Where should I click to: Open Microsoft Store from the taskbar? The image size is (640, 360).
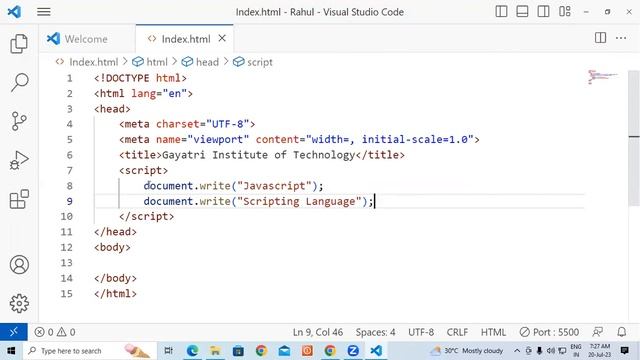point(238,351)
